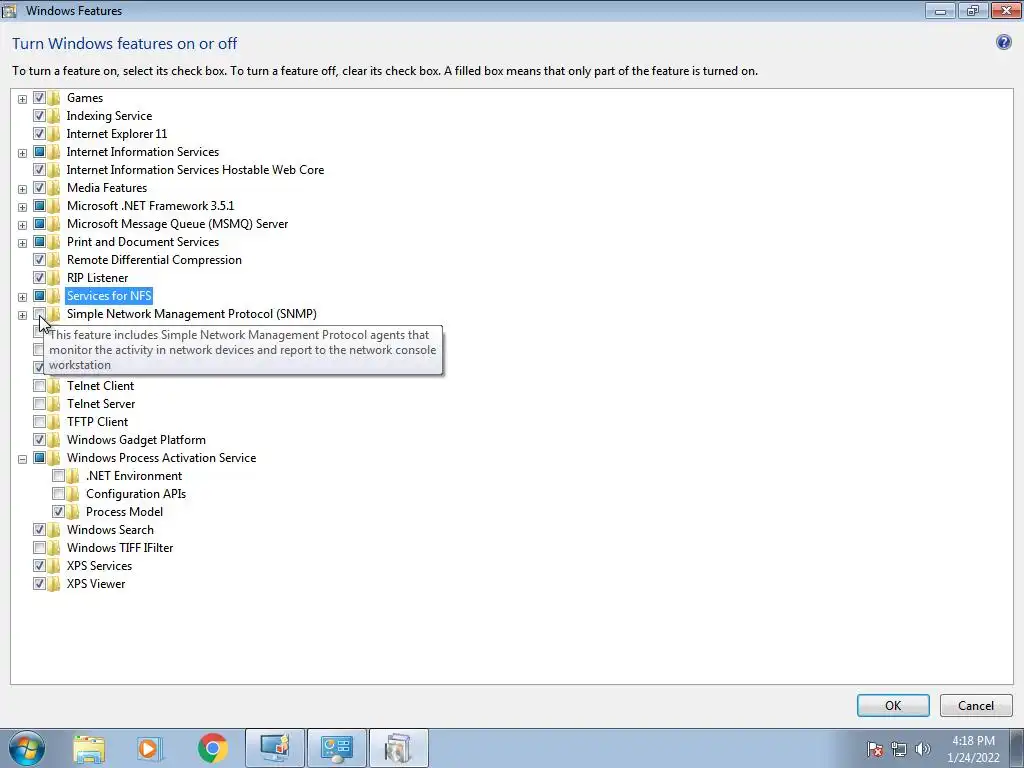1024x768 pixels.
Task: Click the folder icon beside Windows Gadget Platform
Action: (54, 440)
